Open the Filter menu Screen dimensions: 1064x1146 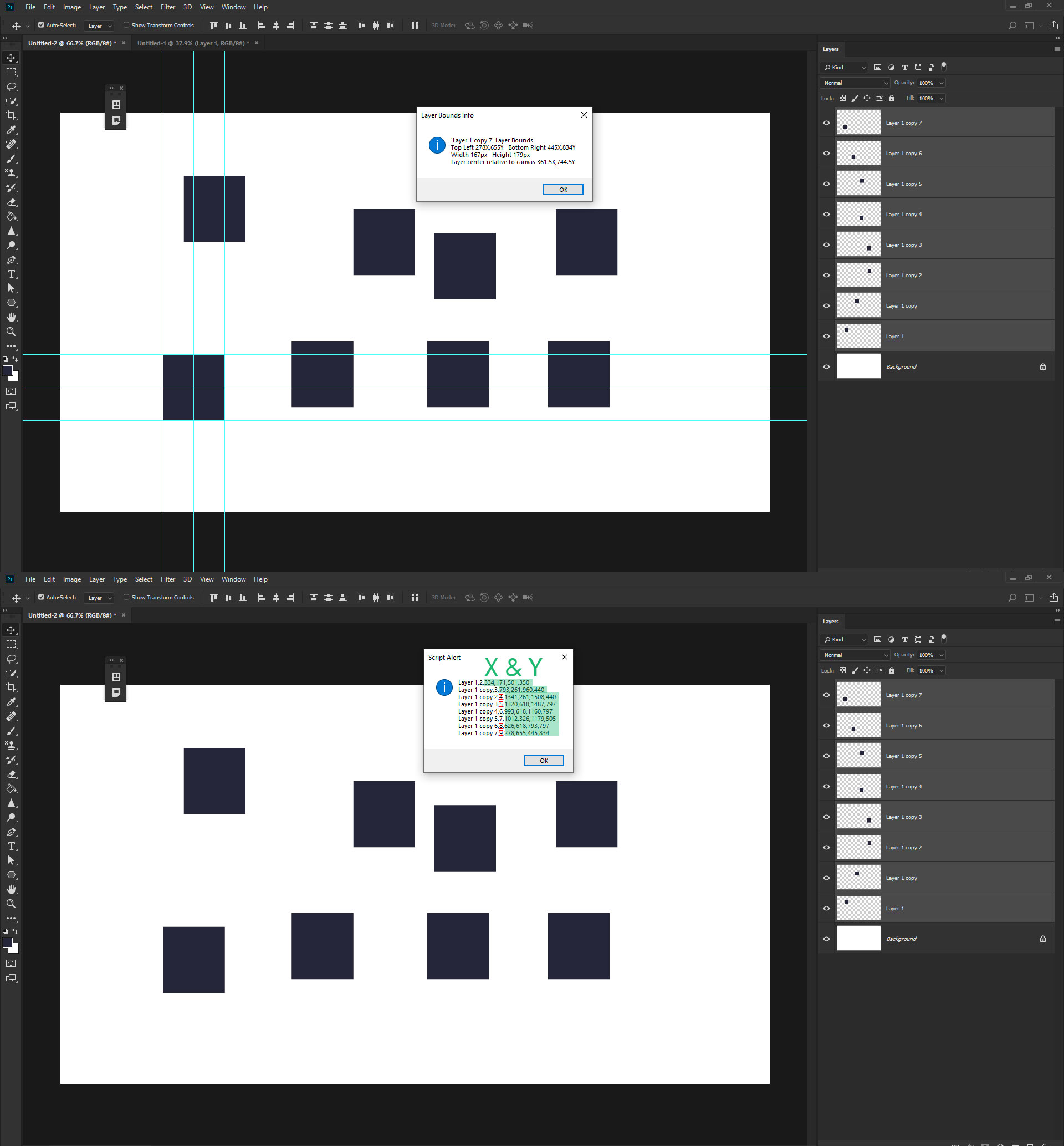pos(167,7)
